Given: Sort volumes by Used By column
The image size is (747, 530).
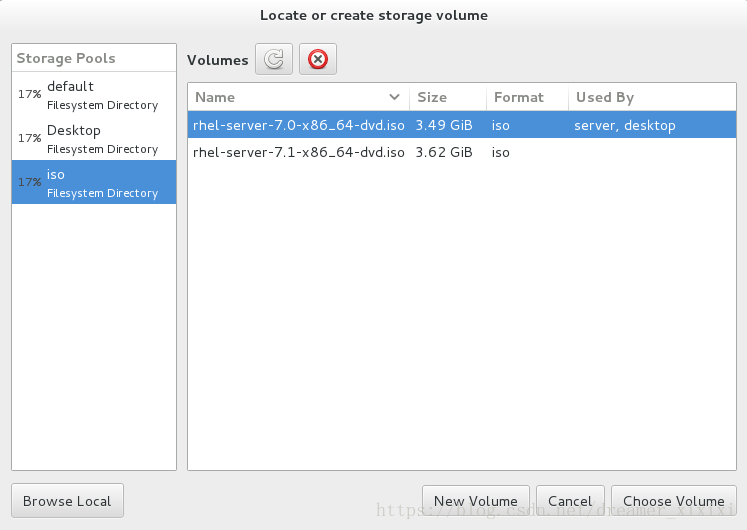Looking at the screenshot, I should 652,97.
